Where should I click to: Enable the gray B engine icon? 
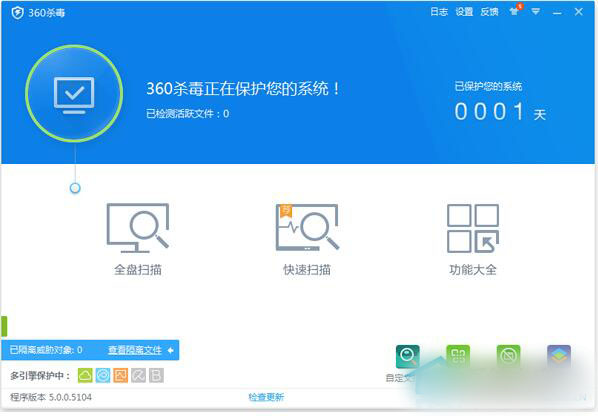point(156,376)
